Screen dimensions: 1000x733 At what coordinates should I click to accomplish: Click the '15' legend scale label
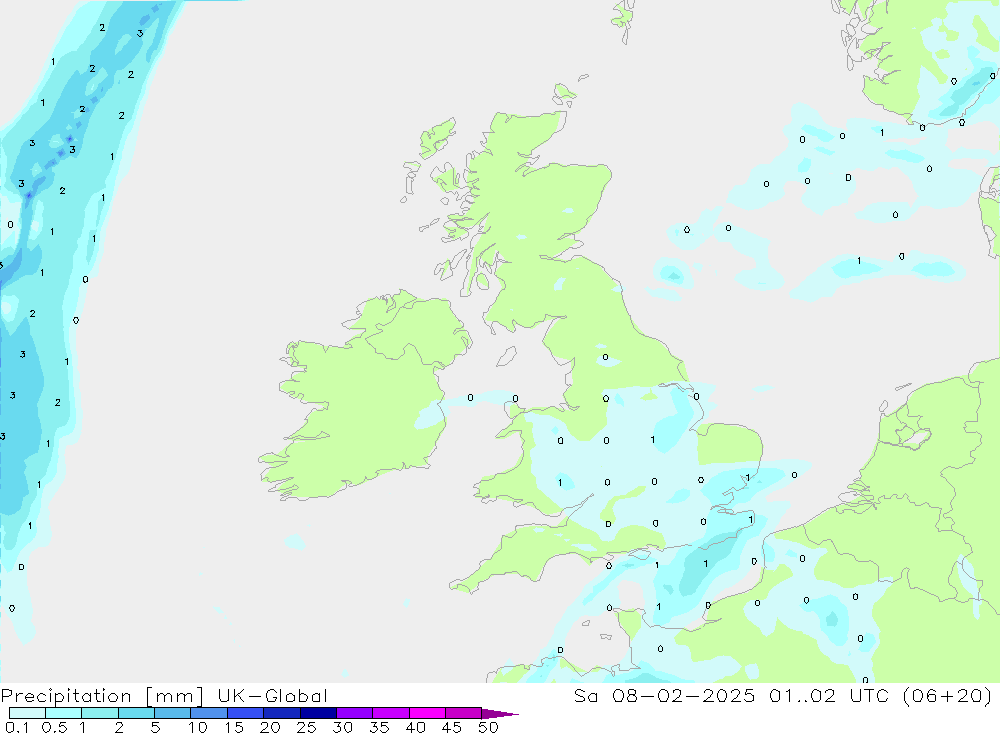(234, 727)
